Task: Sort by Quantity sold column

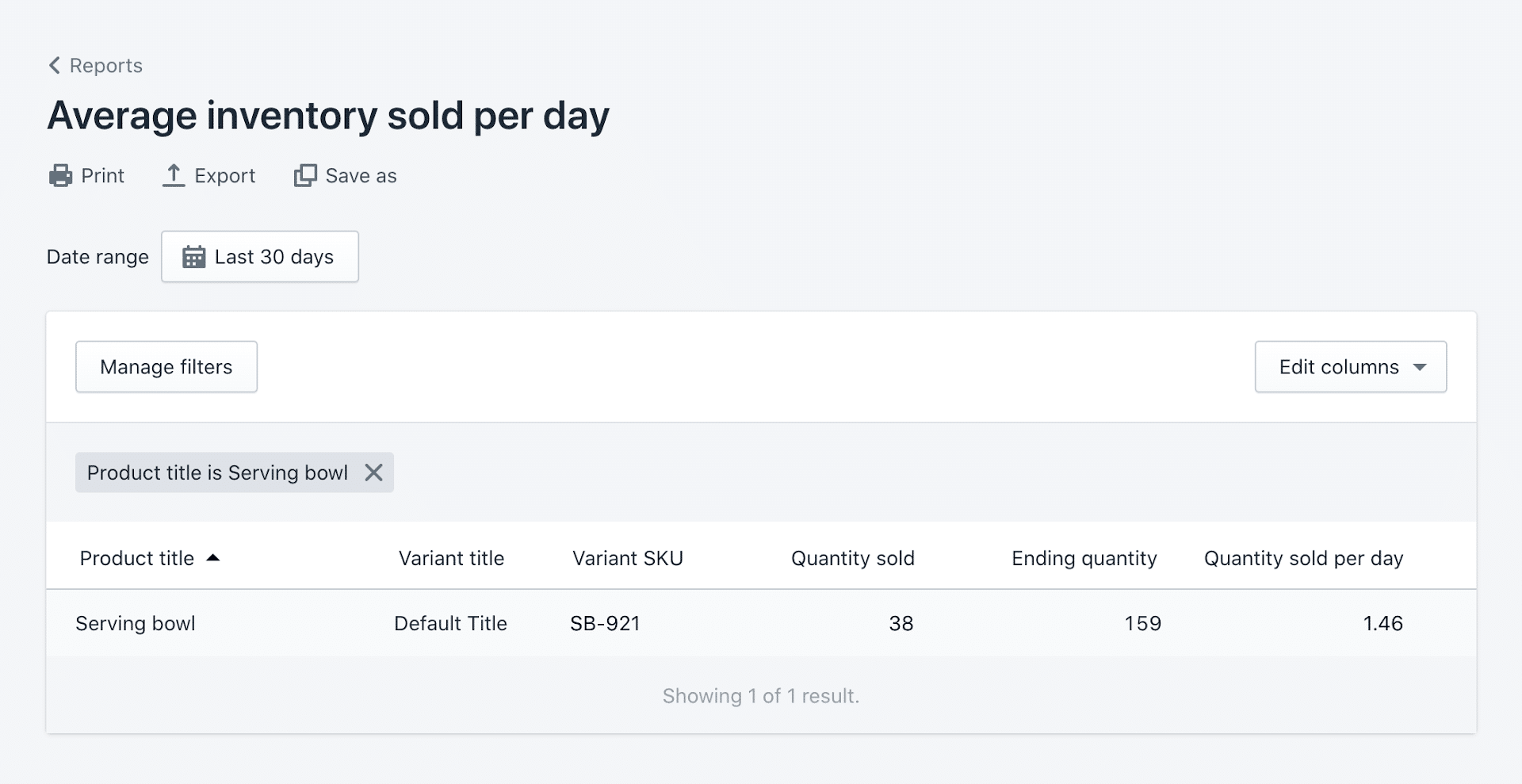Action: tap(852, 558)
